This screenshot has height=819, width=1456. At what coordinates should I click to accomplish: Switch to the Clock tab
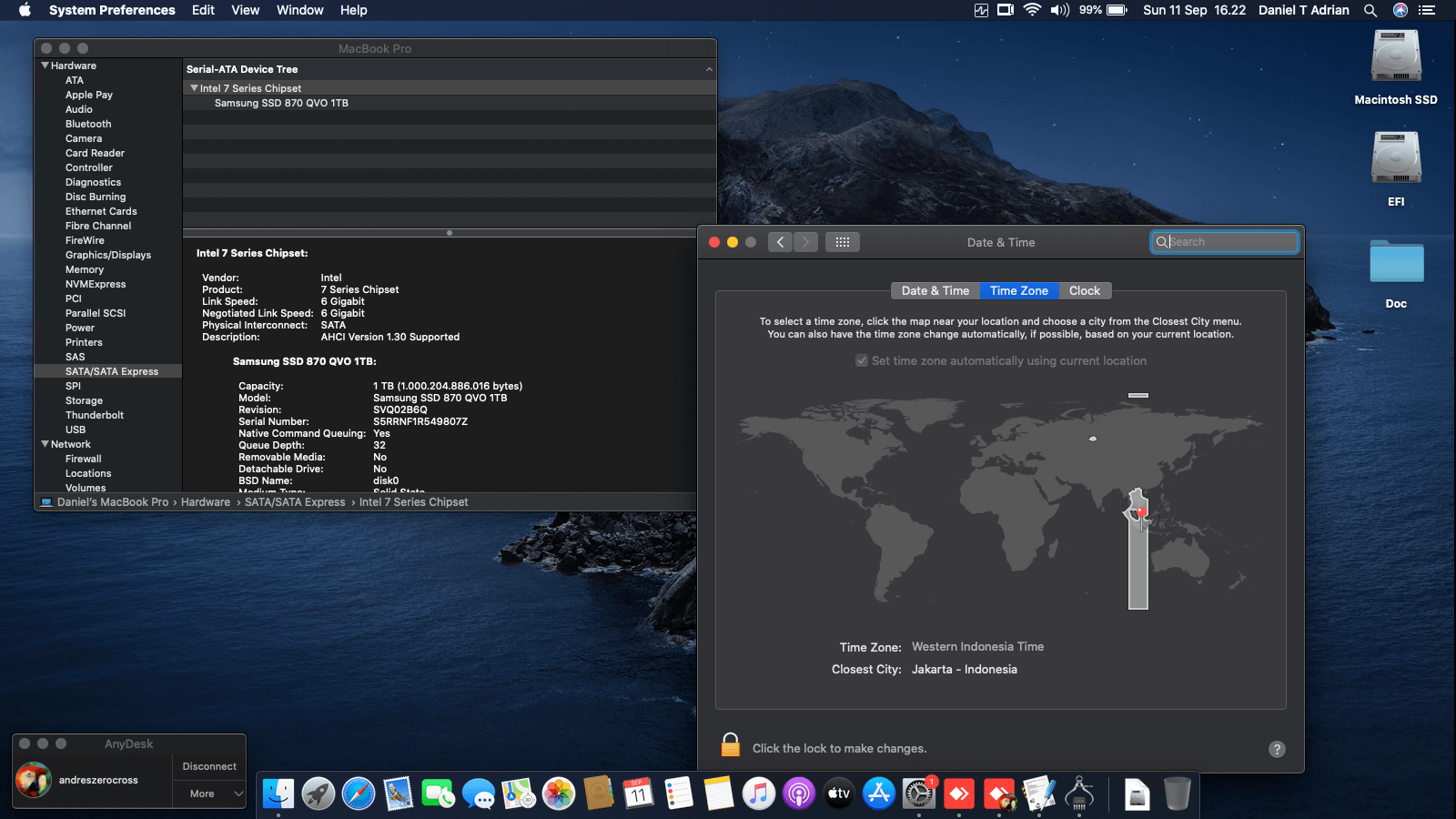[1084, 290]
